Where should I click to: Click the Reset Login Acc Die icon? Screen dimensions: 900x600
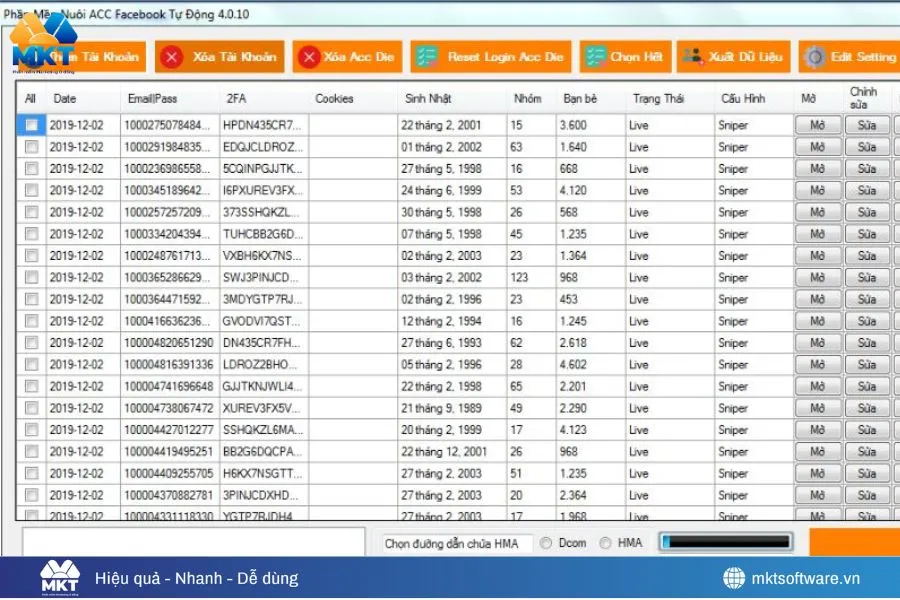(425, 57)
